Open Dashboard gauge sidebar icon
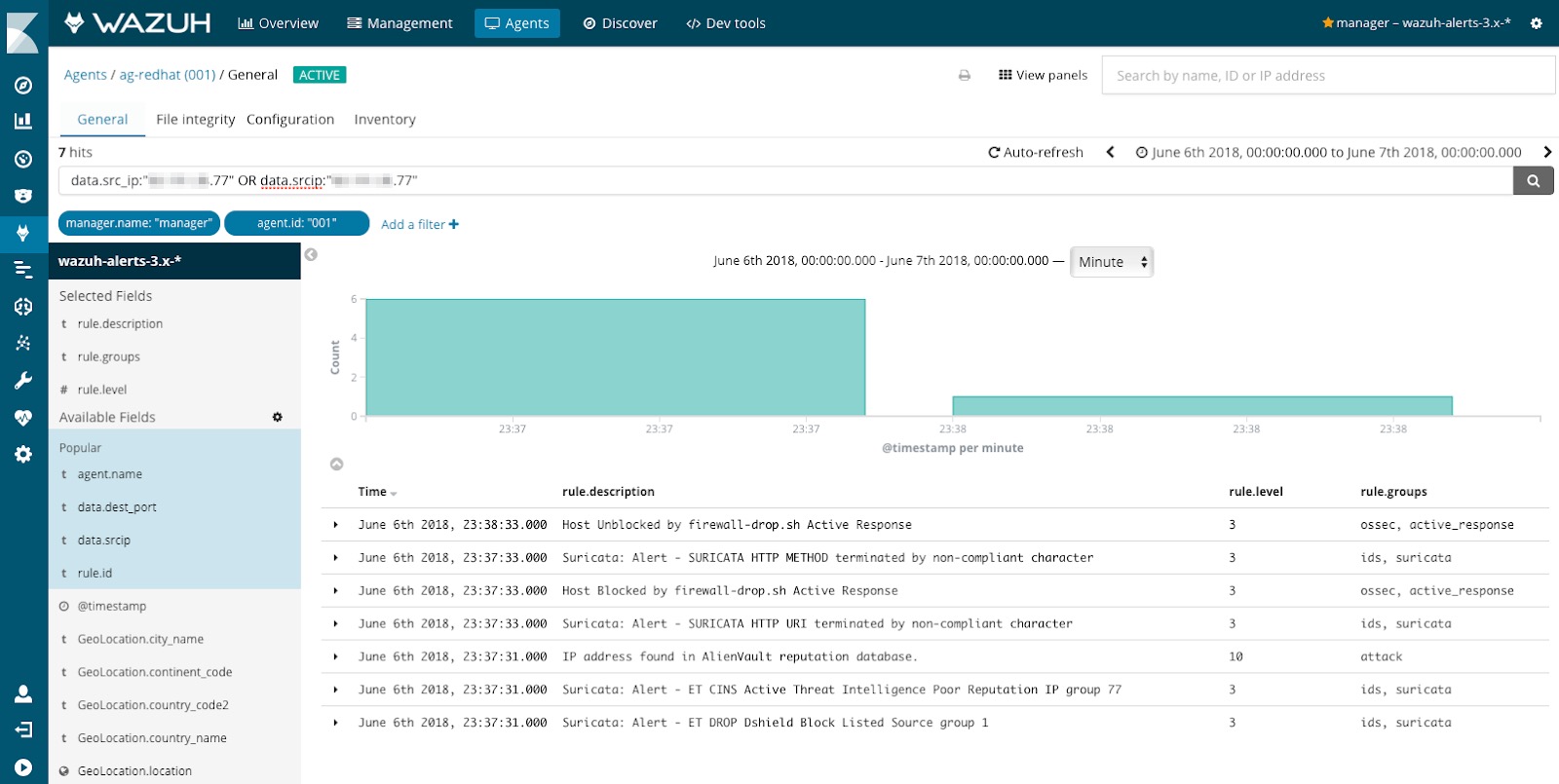The width and height of the screenshot is (1559, 784). (x=23, y=159)
